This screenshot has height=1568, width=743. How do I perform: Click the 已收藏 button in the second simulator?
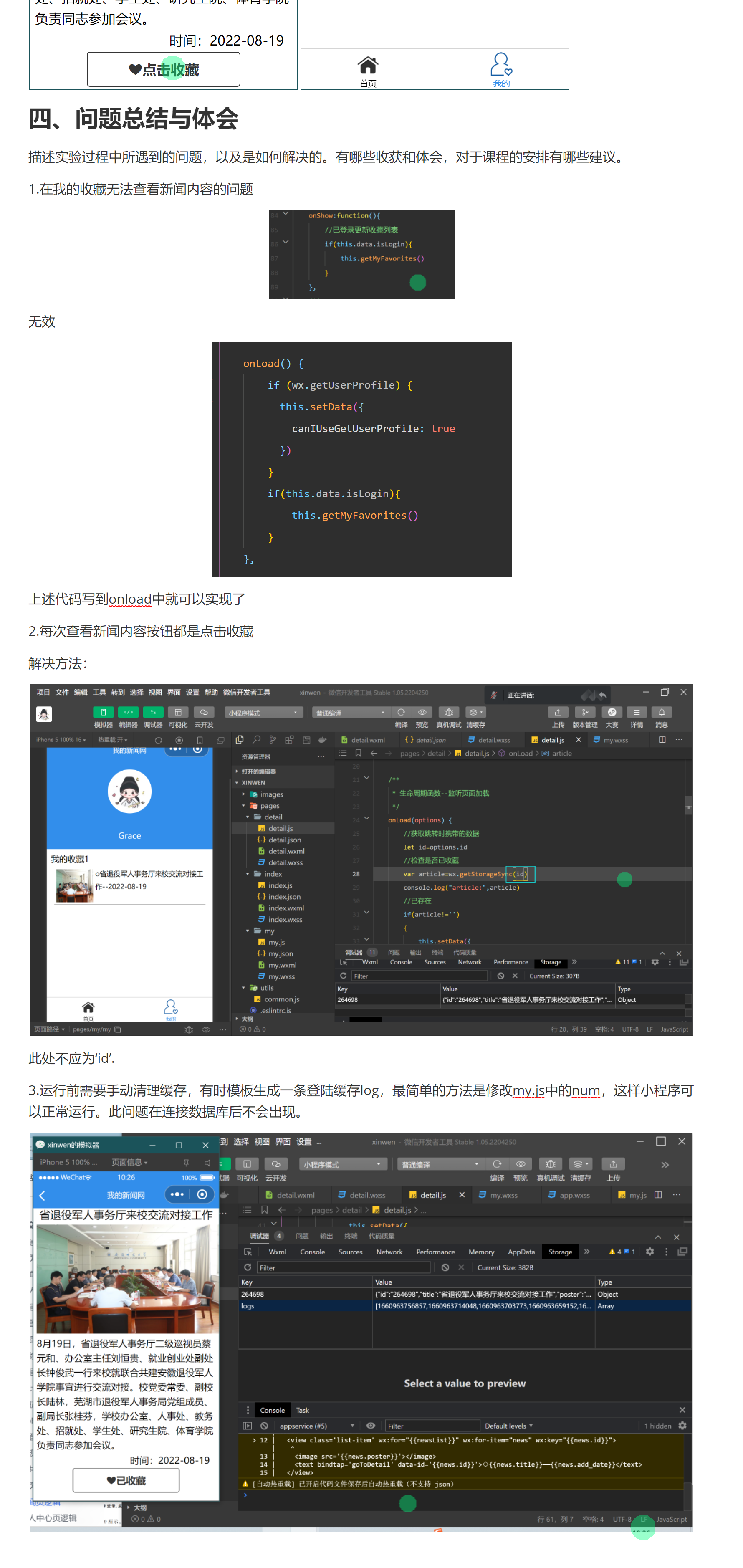pos(126,1480)
